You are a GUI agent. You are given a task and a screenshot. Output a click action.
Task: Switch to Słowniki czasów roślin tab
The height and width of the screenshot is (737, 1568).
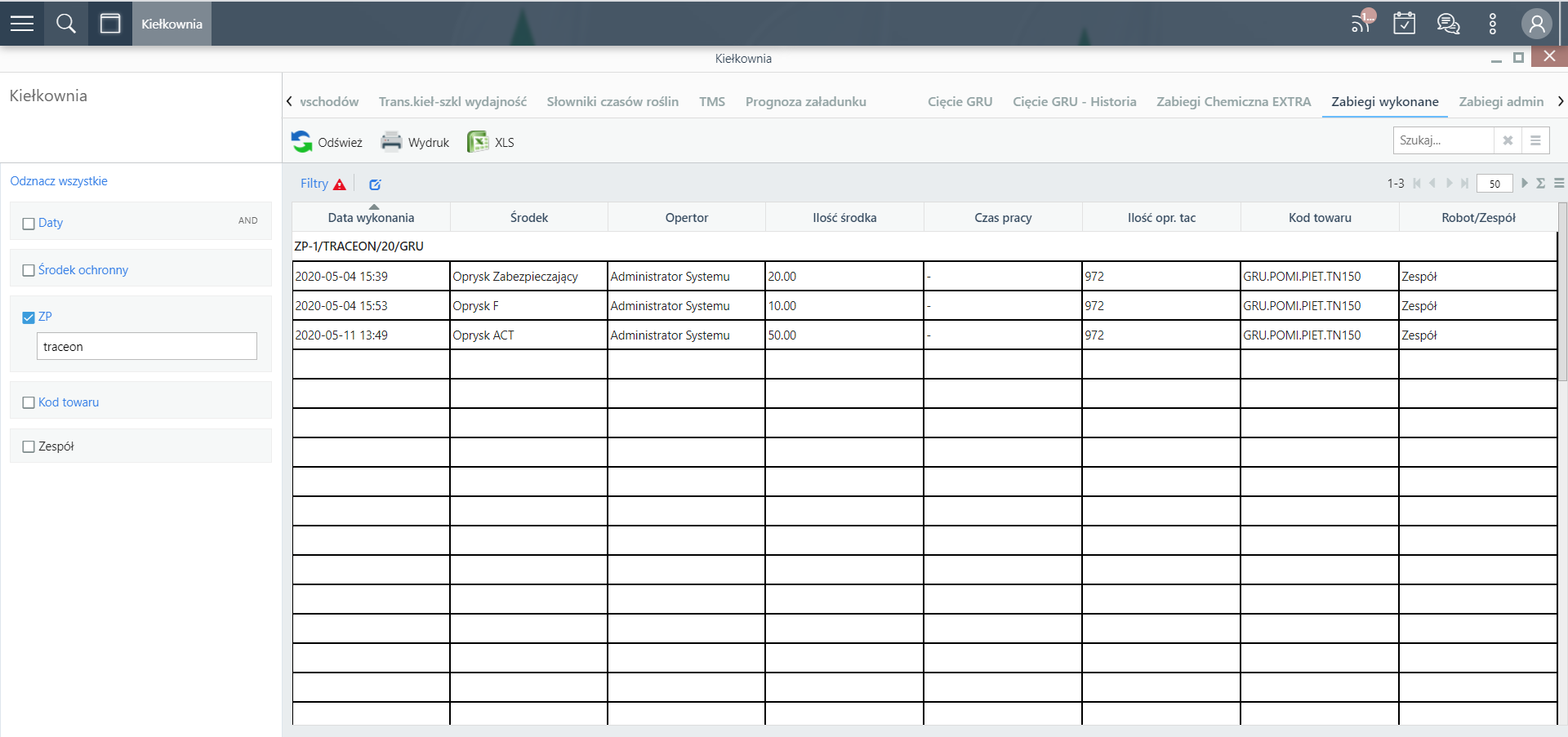[612, 101]
